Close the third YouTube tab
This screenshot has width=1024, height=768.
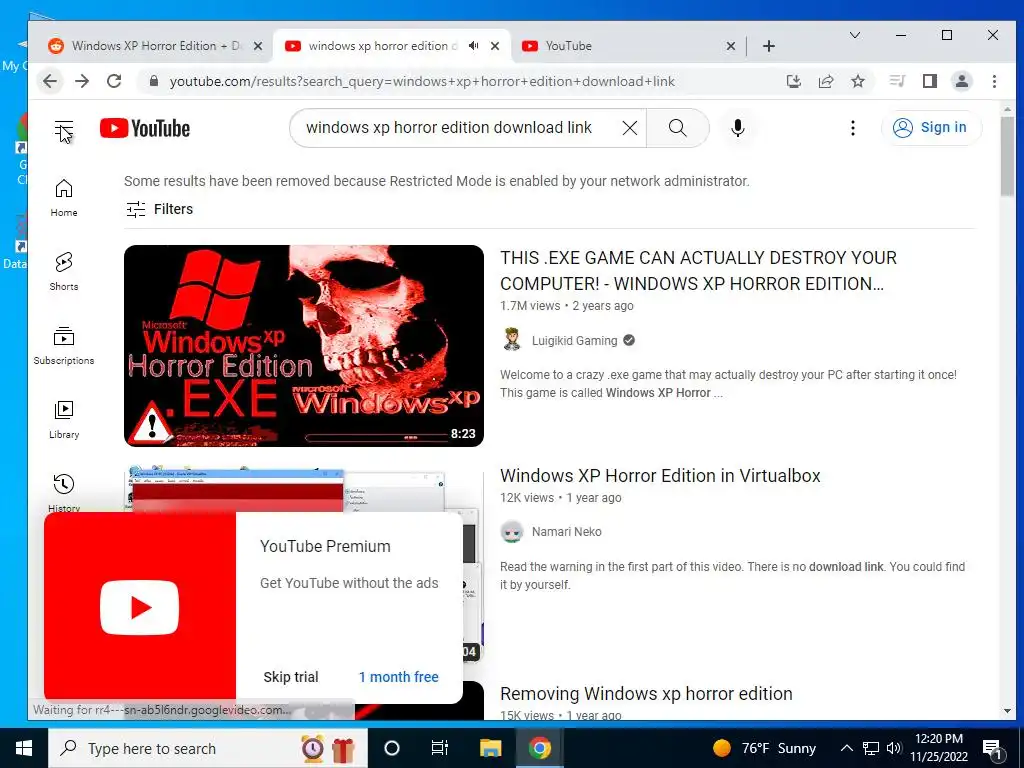731,46
